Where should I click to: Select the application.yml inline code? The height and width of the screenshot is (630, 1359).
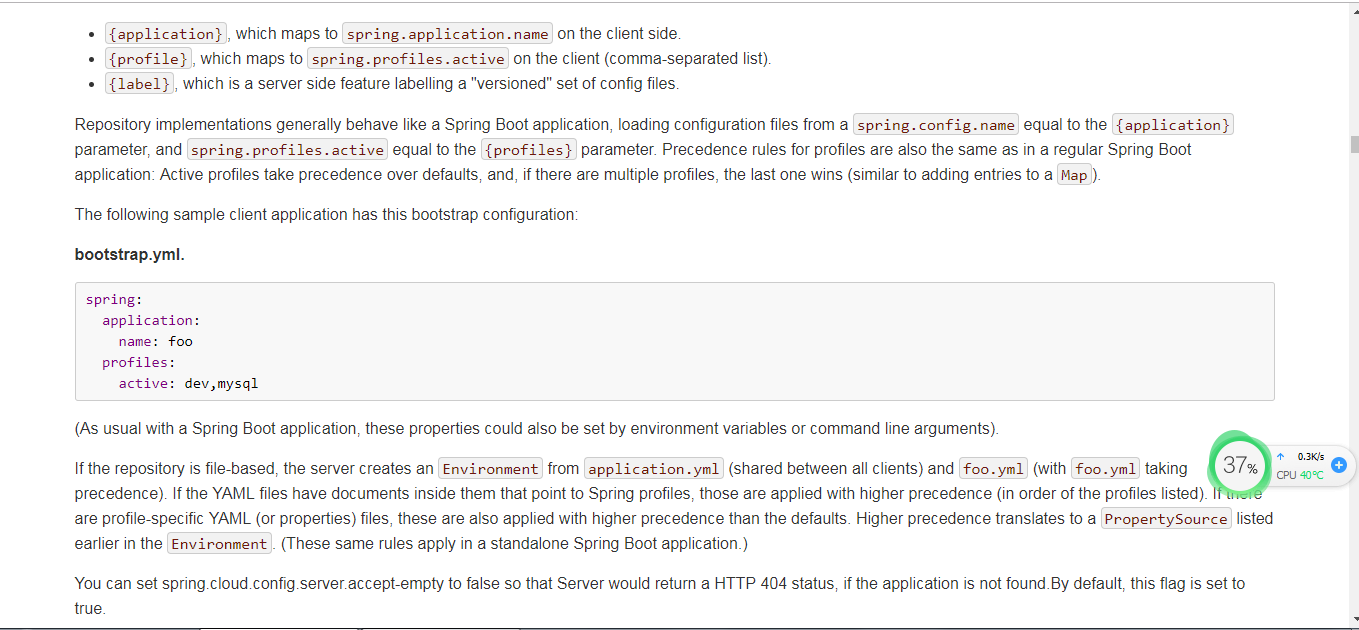point(653,468)
